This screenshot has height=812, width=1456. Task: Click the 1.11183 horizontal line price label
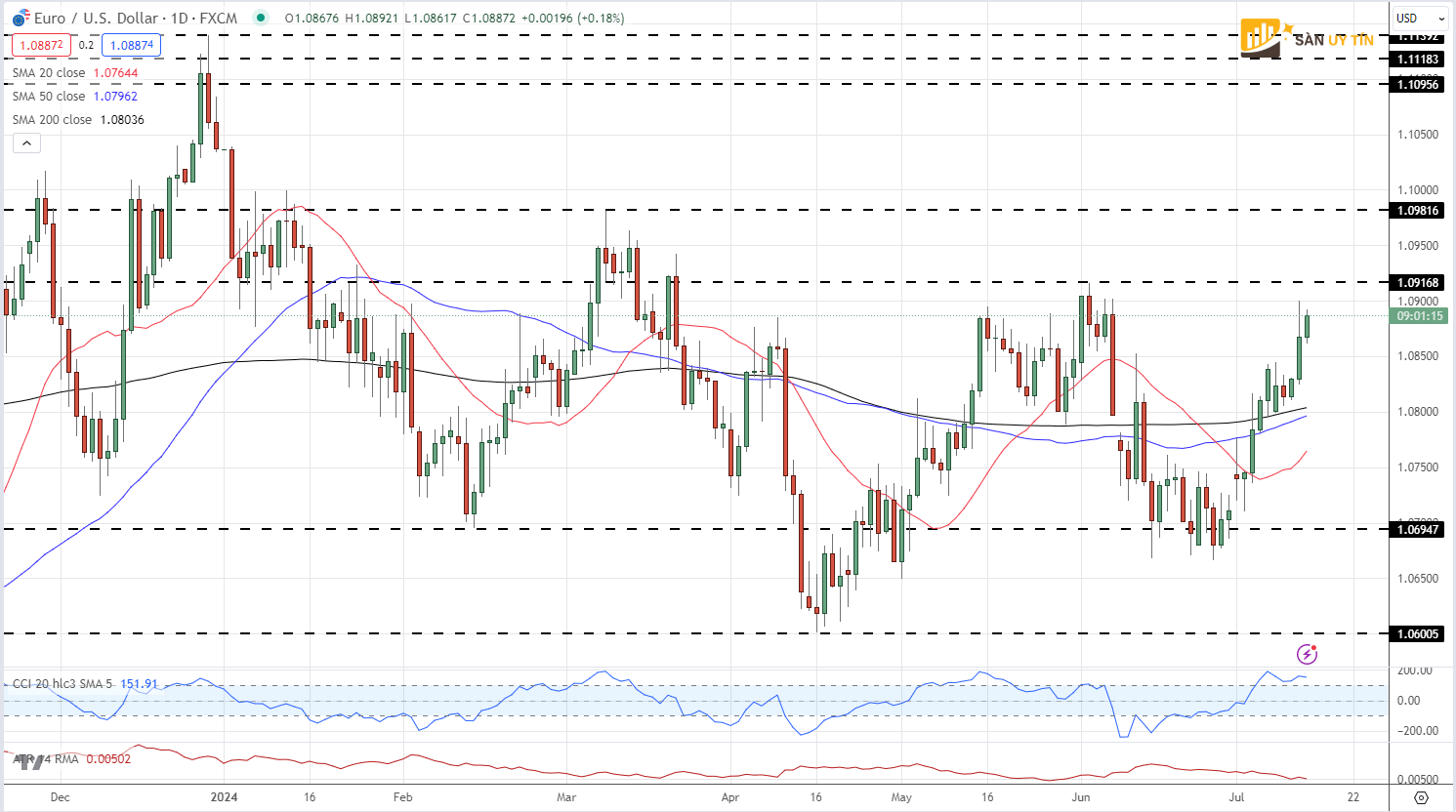(1418, 60)
